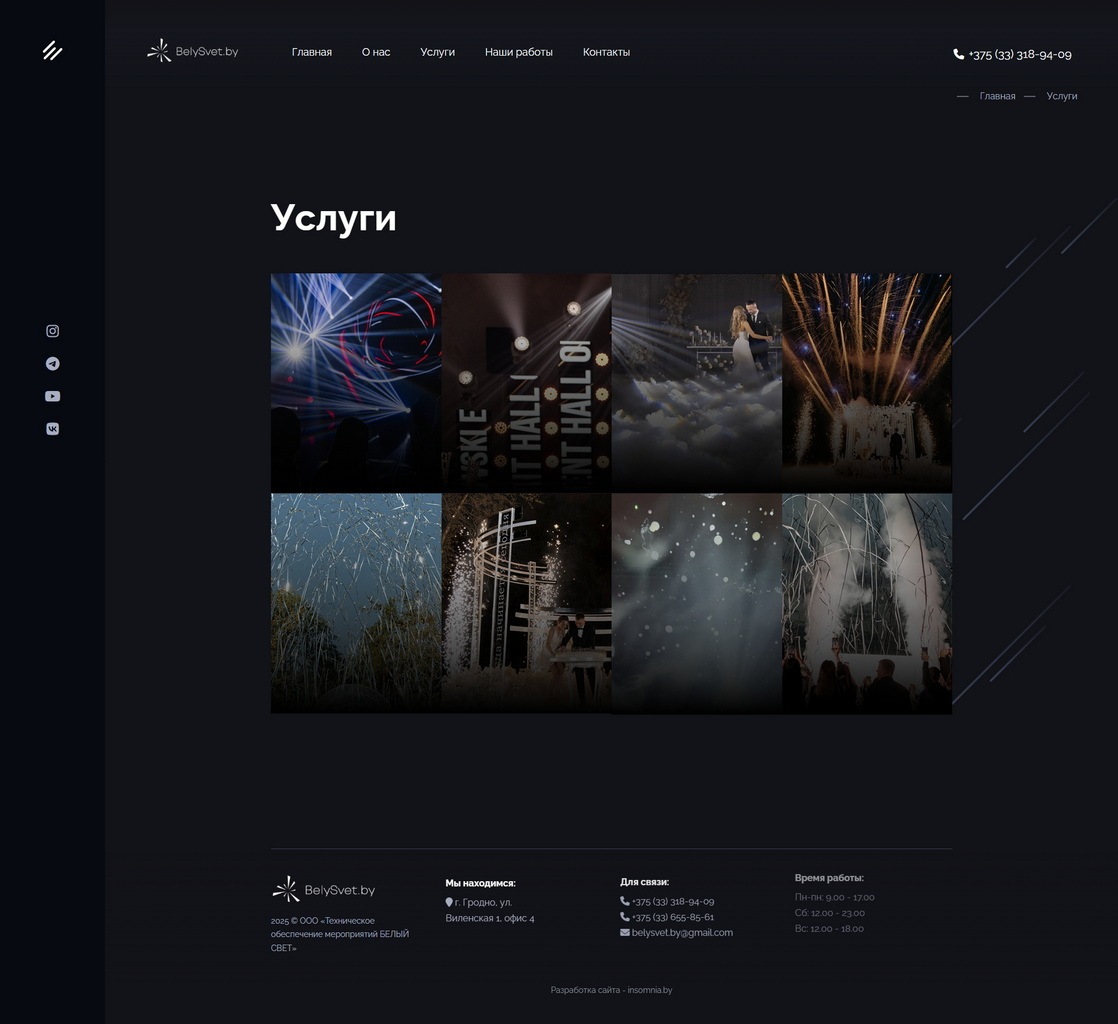Viewport: 1118px width, 1024px height.
Task: Click the BelySvet.by footer logo
Action: pos(324,889)
